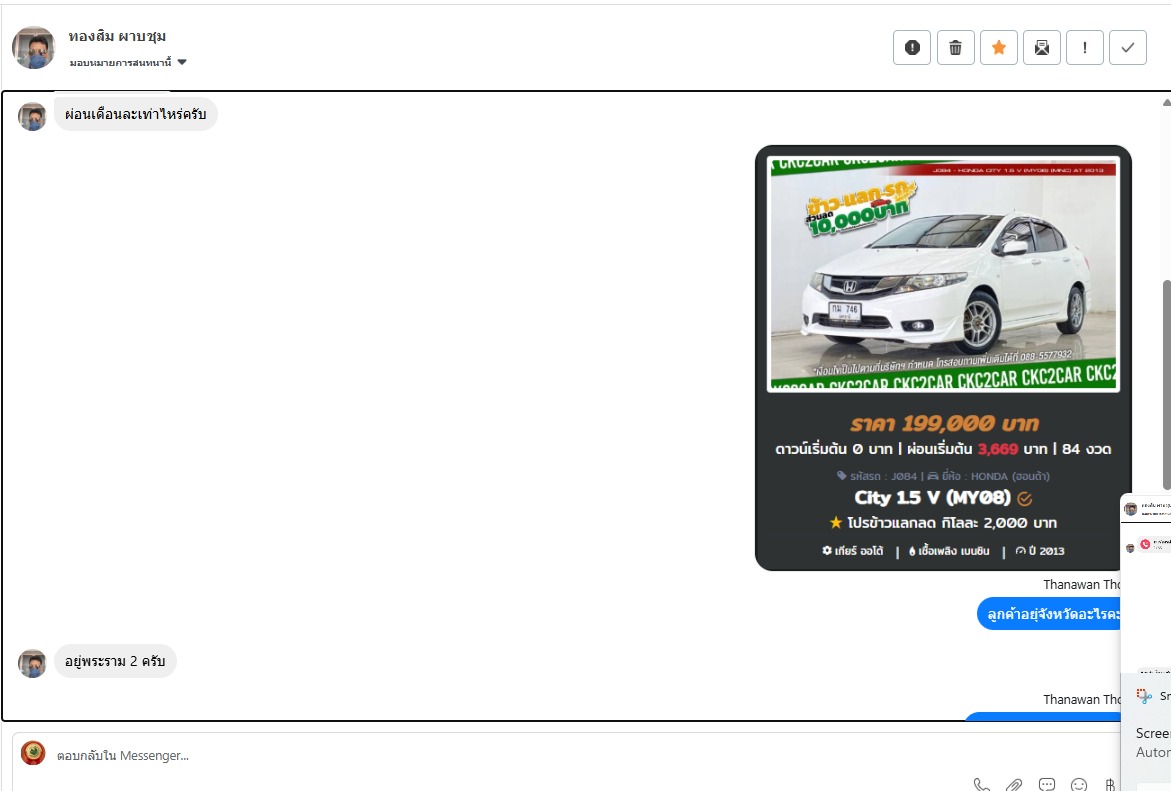1171x791 pixels.
Task: Click the baht payment request icon
Action: tap(1111, 784)
